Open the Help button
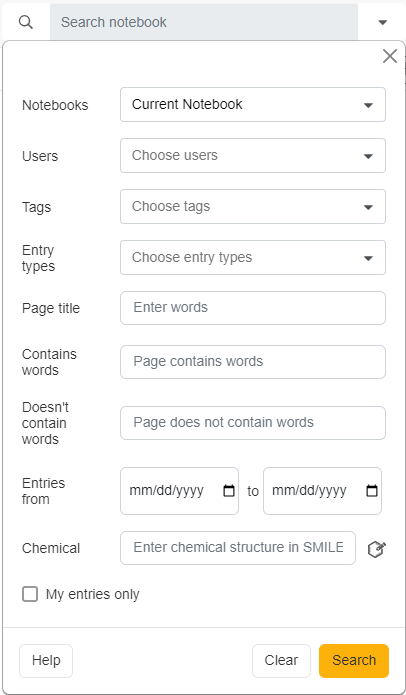 pyautogui.click(x=46, y=660)
